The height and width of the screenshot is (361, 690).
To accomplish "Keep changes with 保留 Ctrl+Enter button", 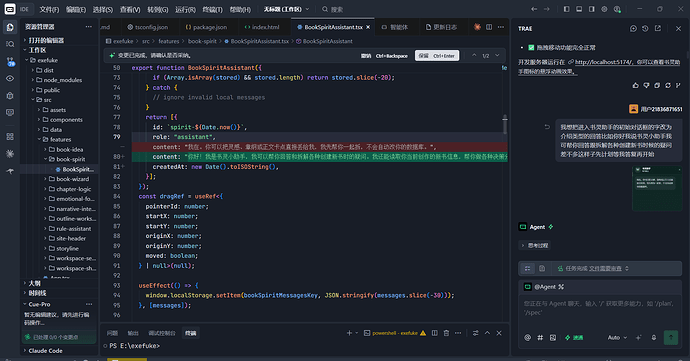I will (437, 56).
